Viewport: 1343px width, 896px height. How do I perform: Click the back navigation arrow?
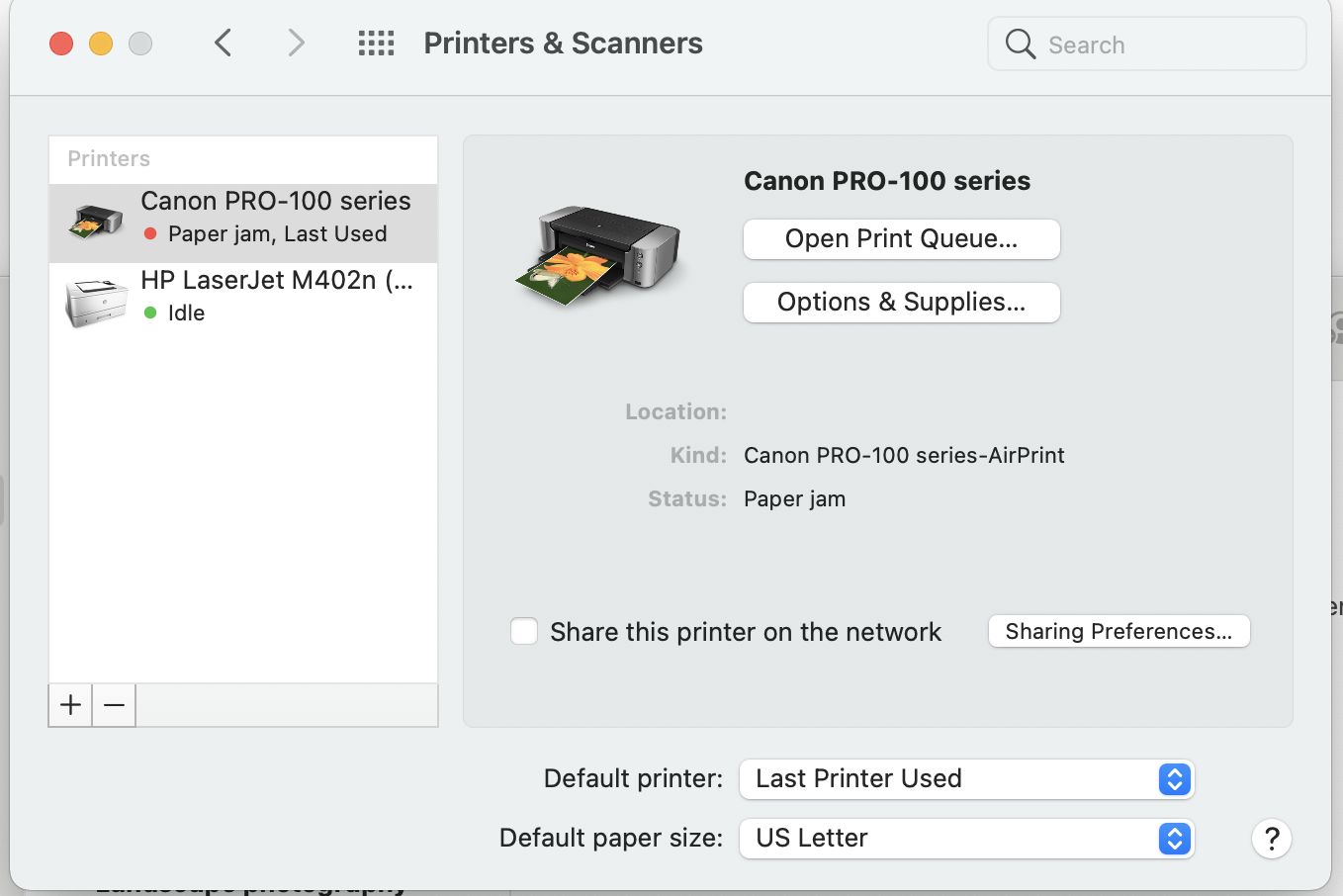(x=223, y=43)
